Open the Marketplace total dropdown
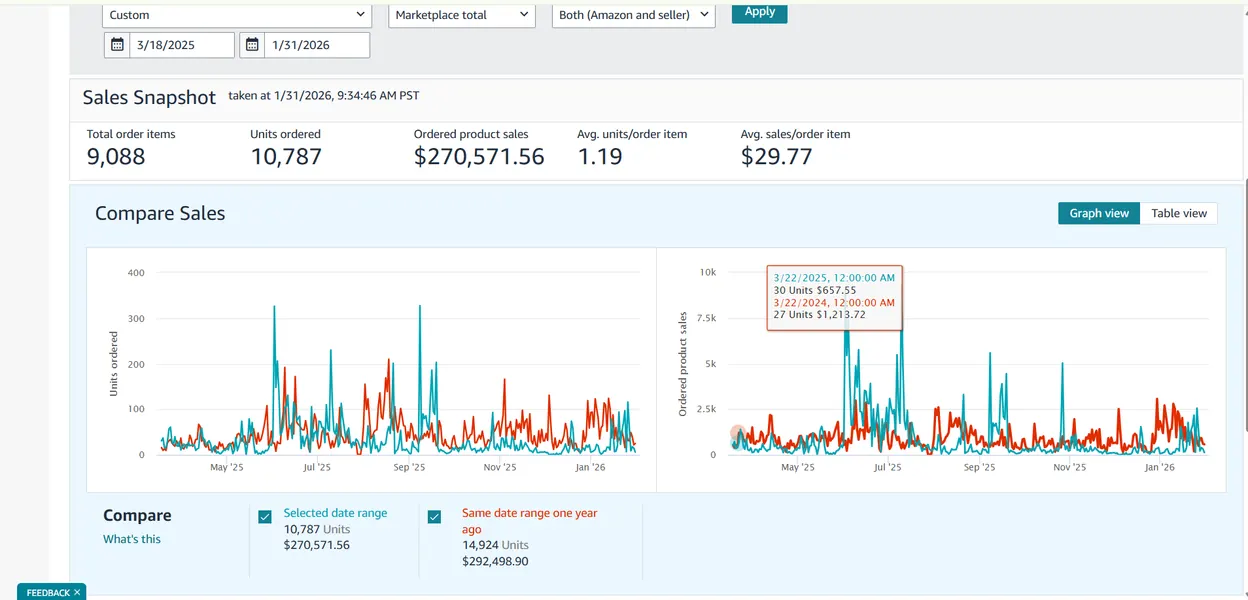 pos(462,15)
